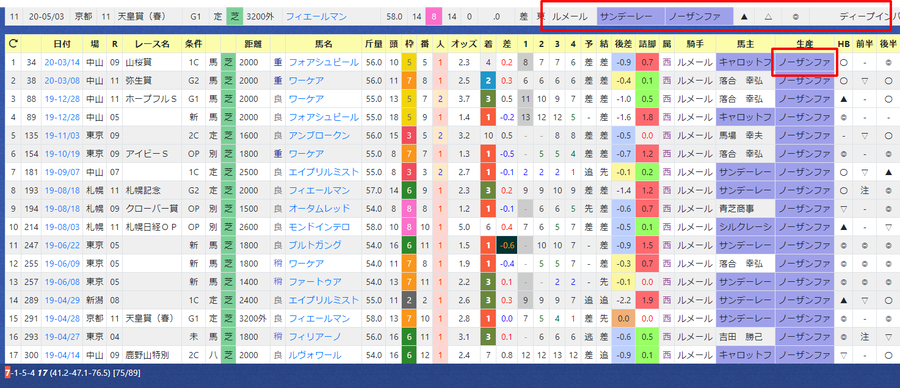Click the 条件 column header
The image size is (900, 388).
[193, 43]
